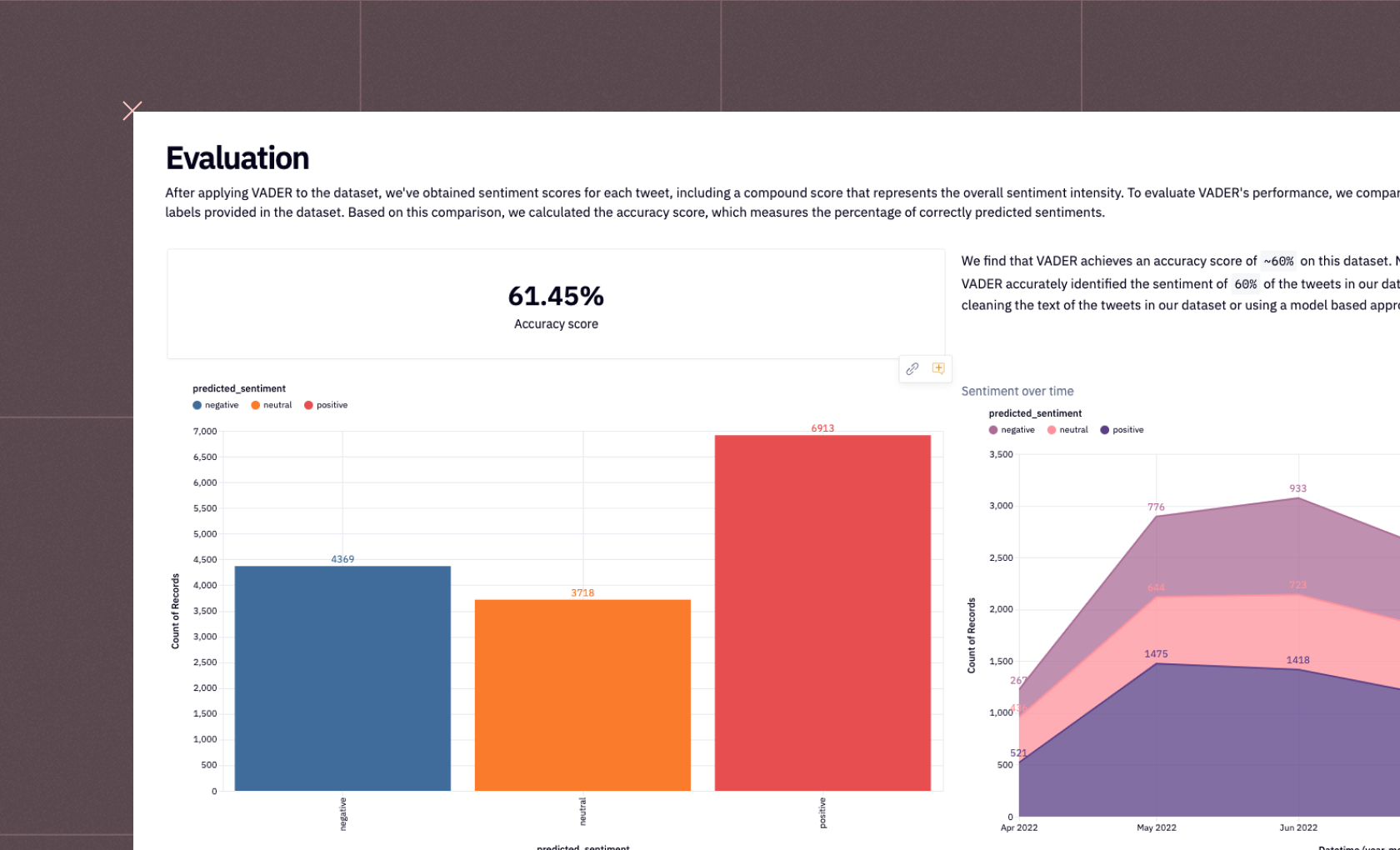Toggle neutral in the area chart legend

coord(1068,429)
